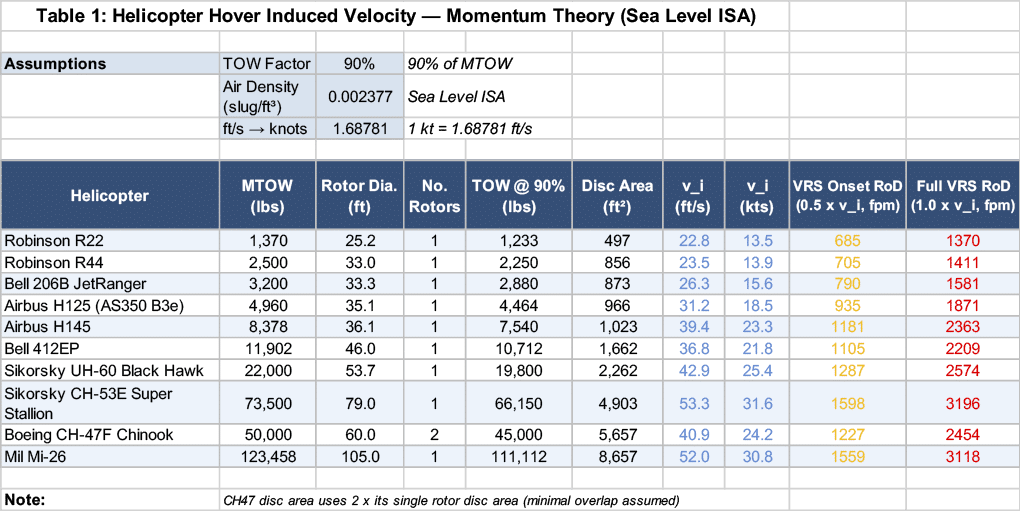
Task: Click the 1,370 MTOW value for R22
Action: click(x=269, y=240)
